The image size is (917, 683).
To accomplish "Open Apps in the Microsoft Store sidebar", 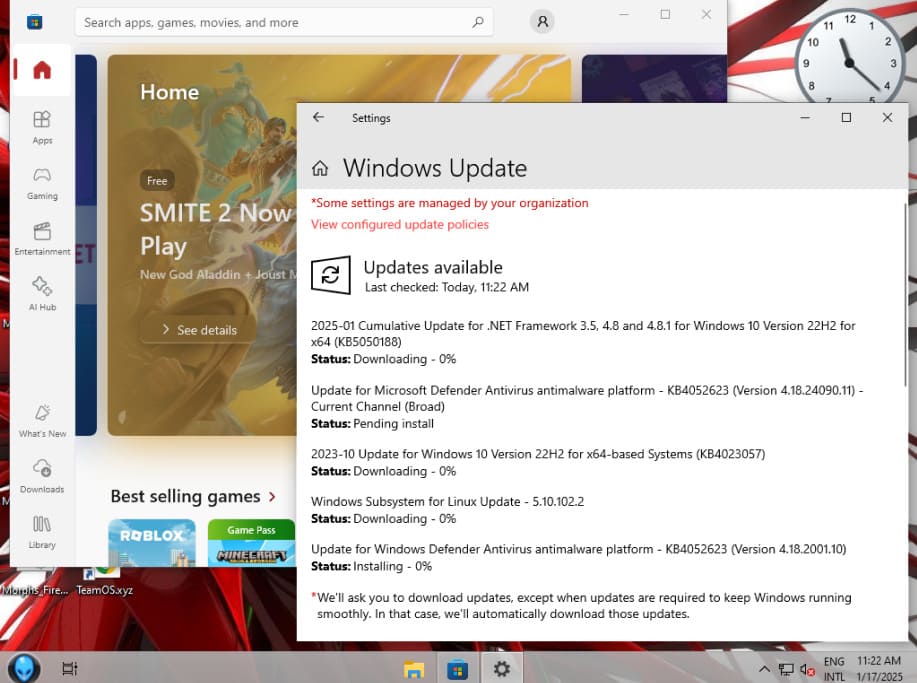I will coord(42,127).
